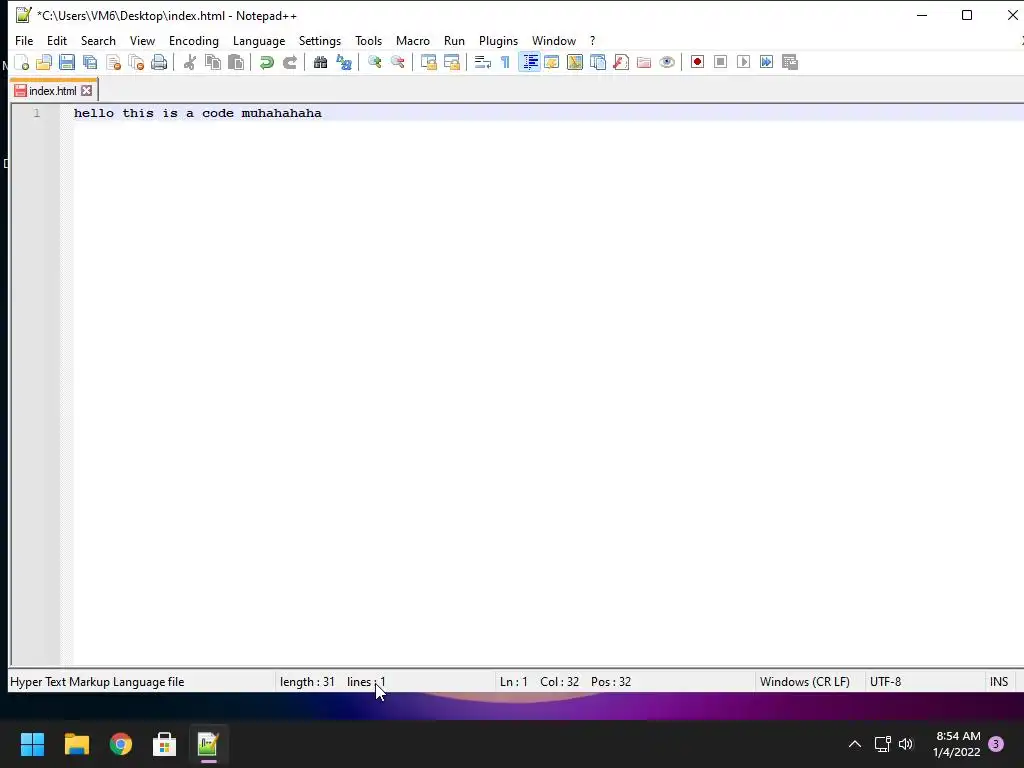Screen dimensions: 1024x768
Task: Click the Save All toolbar icon
Action: 90,62
